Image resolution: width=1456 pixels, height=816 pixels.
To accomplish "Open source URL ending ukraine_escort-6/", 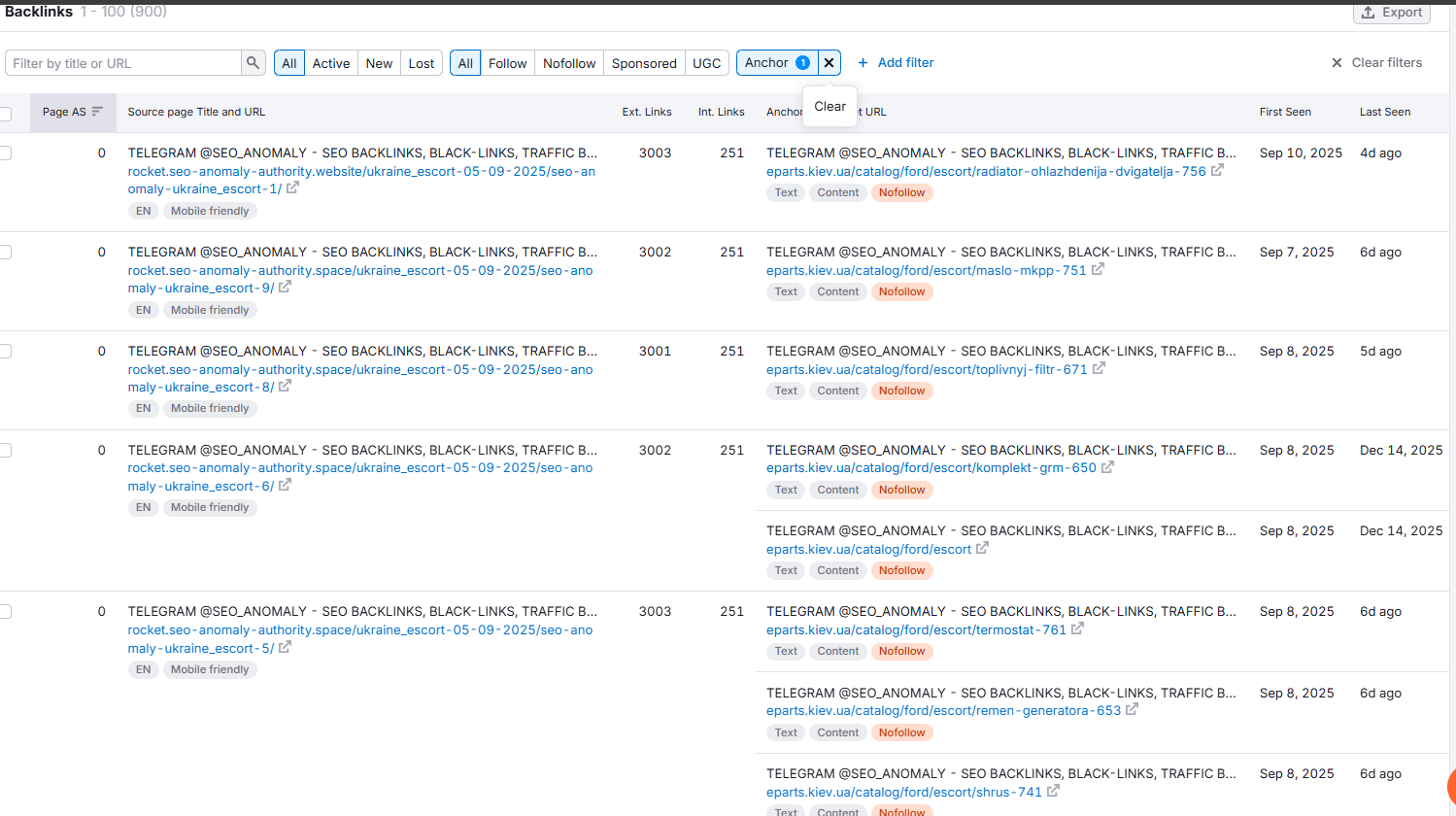I will tap(360, 477).
